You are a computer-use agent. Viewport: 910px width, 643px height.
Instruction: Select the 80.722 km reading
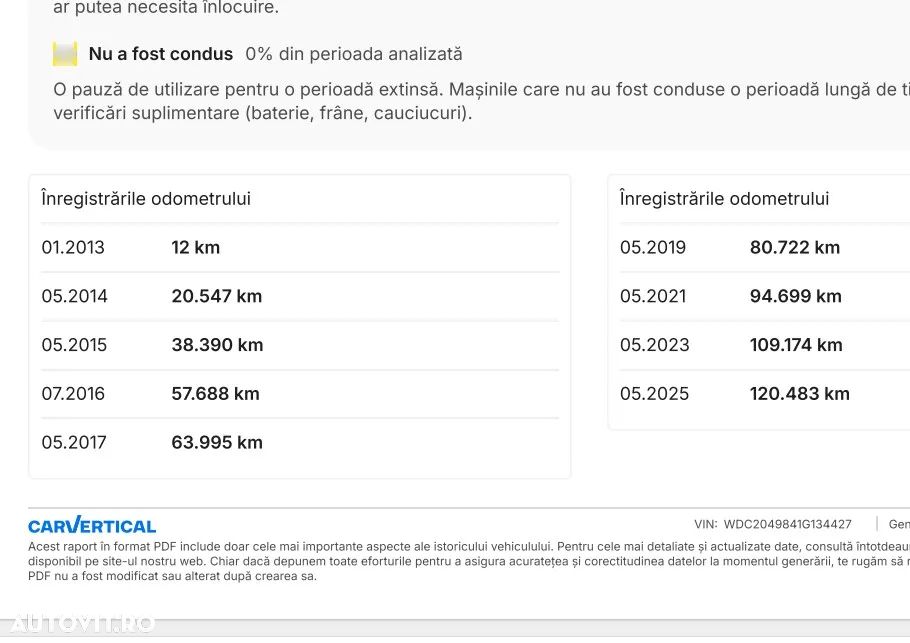[x=795, y=247]
